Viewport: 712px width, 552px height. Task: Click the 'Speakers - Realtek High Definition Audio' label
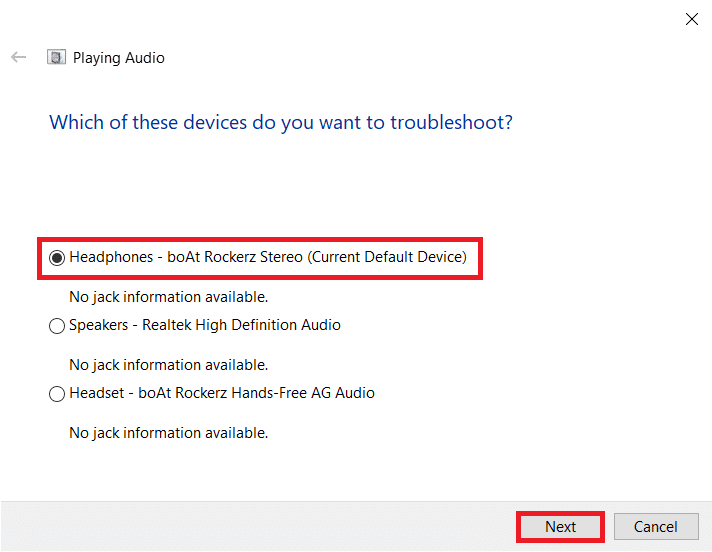(204, 325)
